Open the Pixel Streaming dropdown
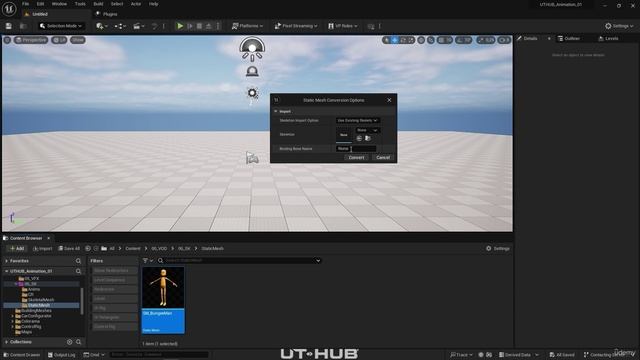640x360 pixels. click(296, 26)
